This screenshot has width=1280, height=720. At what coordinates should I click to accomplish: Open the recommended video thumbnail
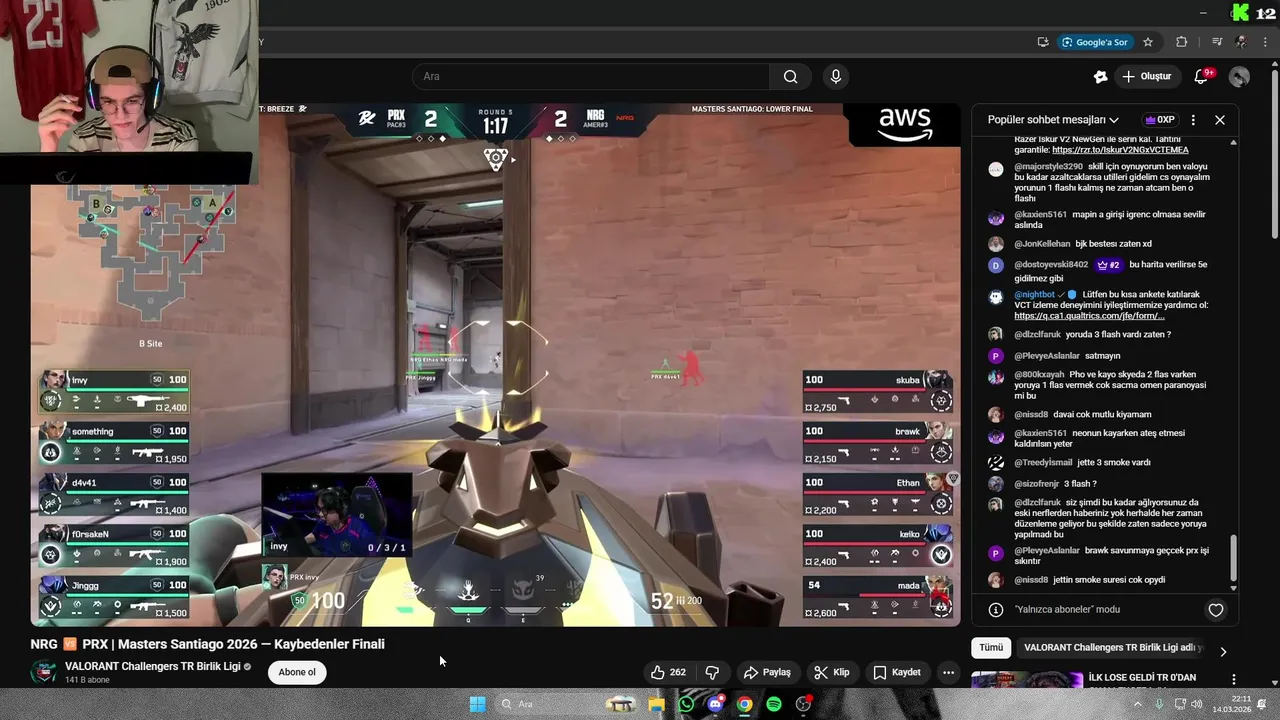(1025, 680)
